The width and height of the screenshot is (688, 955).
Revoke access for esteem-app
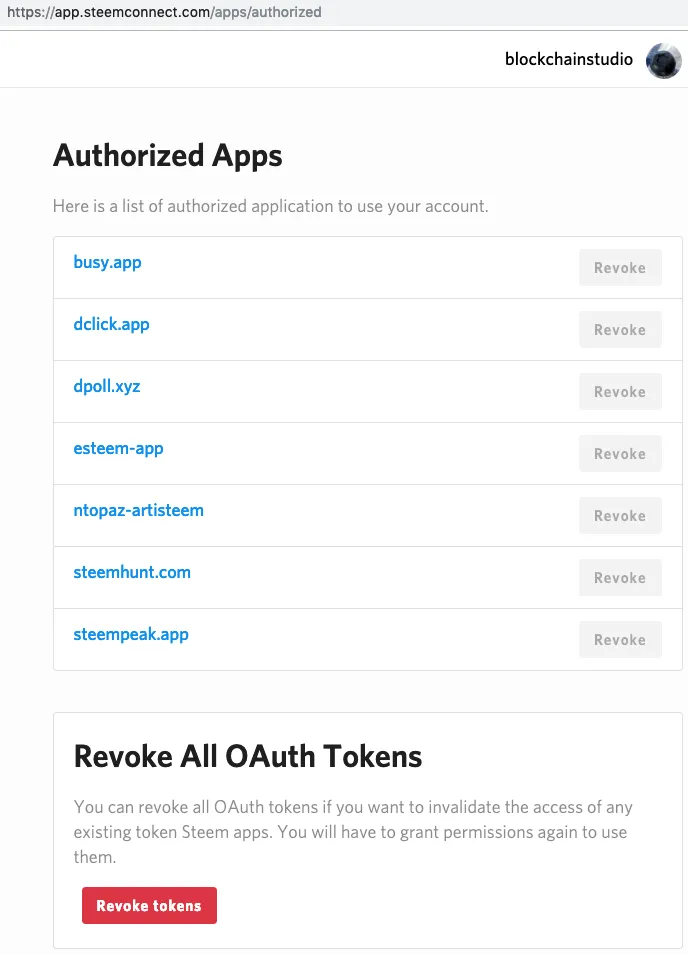620,454
